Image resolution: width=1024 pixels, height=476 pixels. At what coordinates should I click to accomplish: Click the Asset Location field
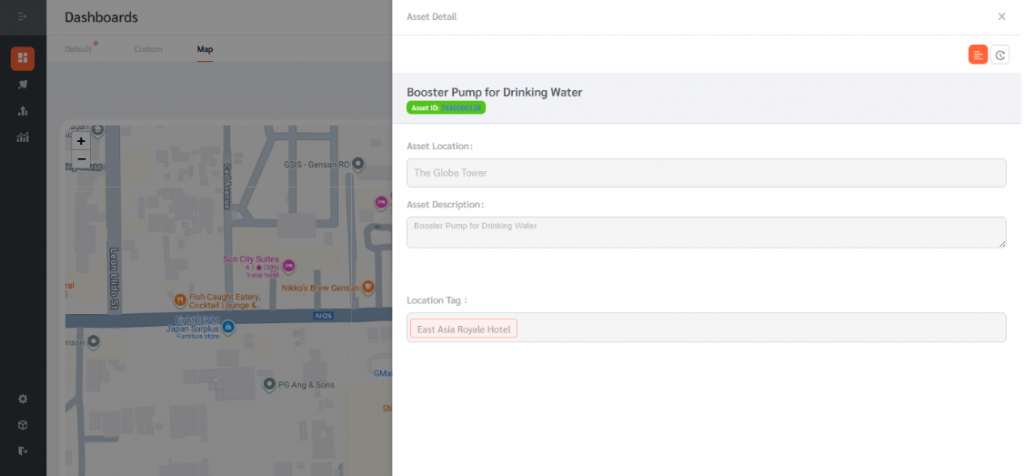pyautogui.click(x=706, y=173)
